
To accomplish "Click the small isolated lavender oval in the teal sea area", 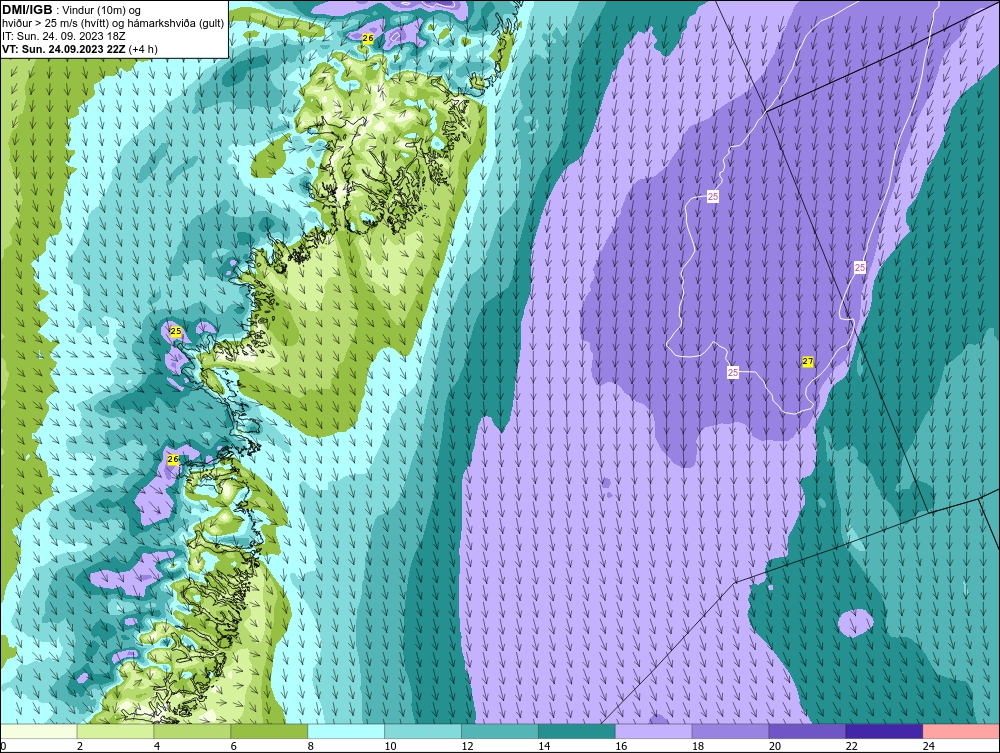I will (855, 622).
